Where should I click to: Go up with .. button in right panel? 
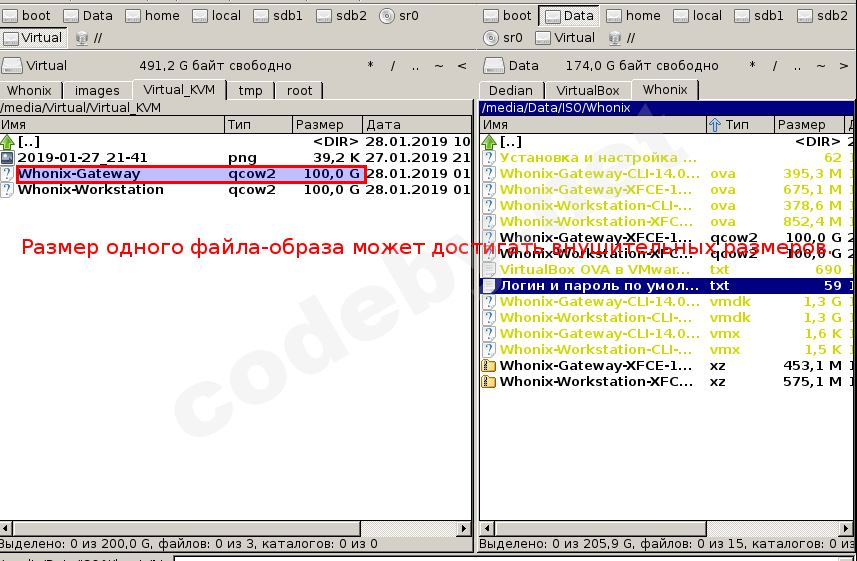[x=797, y=66]
